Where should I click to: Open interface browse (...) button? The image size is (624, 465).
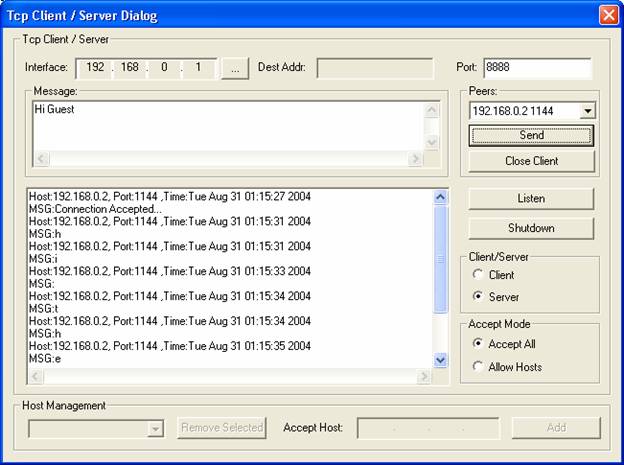pyautogui.click(x=235, y=68)
